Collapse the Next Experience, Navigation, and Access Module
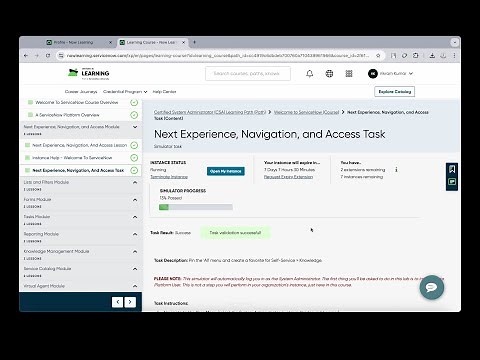 (x=135, y=127)
